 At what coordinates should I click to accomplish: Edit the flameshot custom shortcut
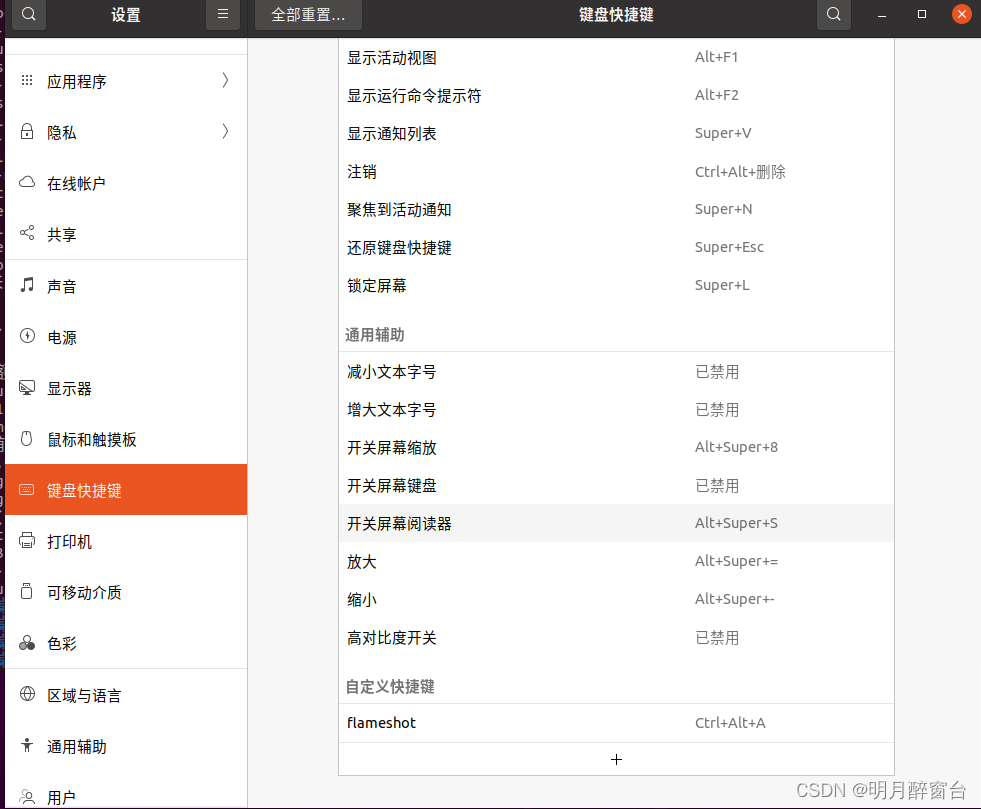[616, 723]
